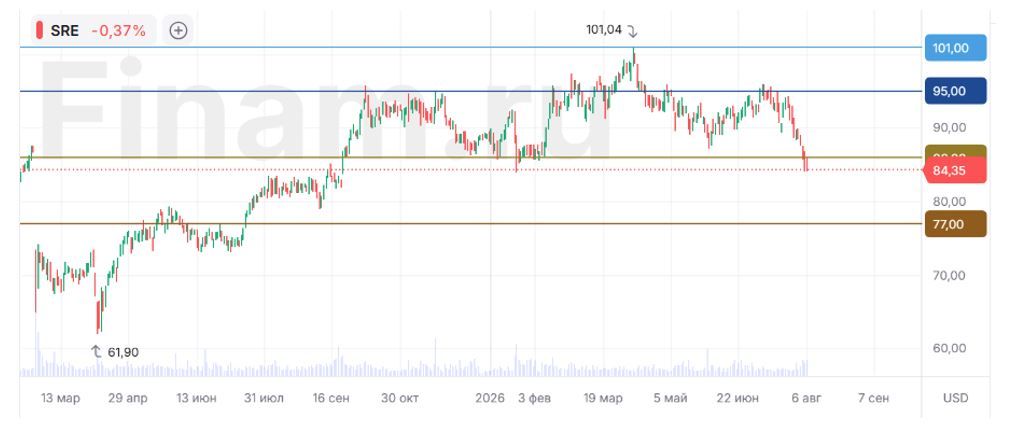
Task: Select the 101,00 price level label
Action: tap(956, 48)
